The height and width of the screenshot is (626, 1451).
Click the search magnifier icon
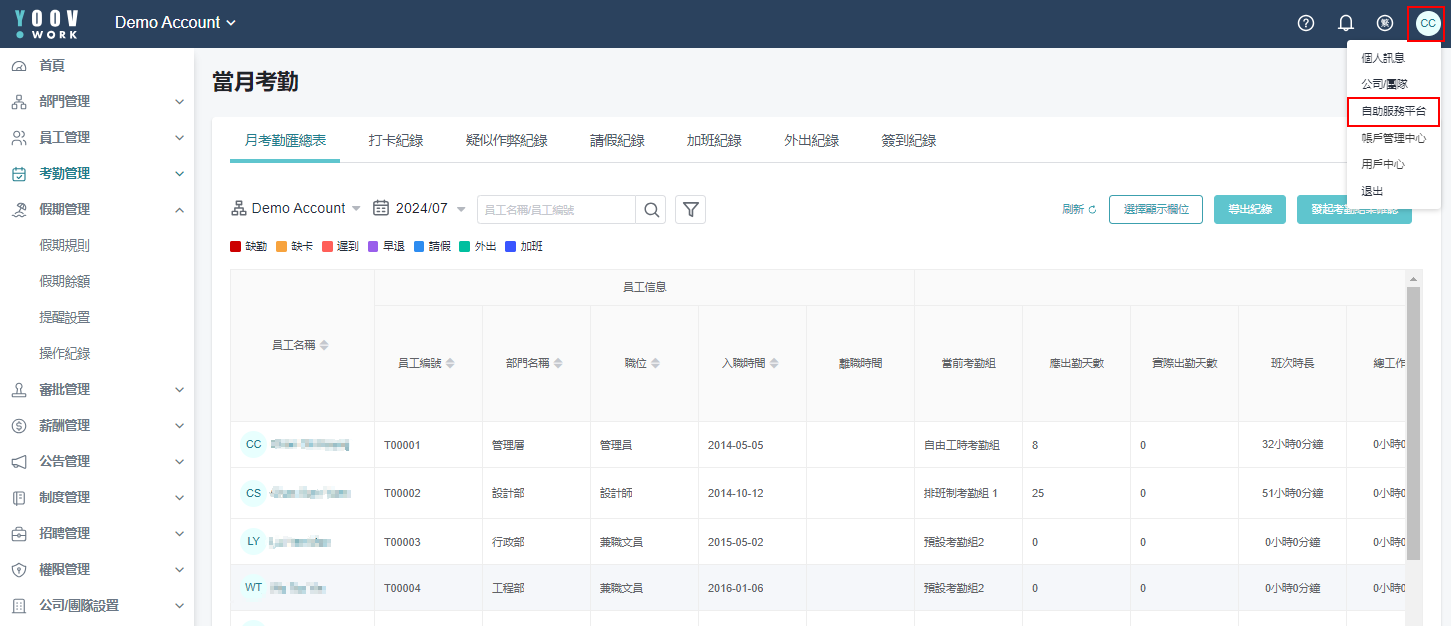[651, 209]
